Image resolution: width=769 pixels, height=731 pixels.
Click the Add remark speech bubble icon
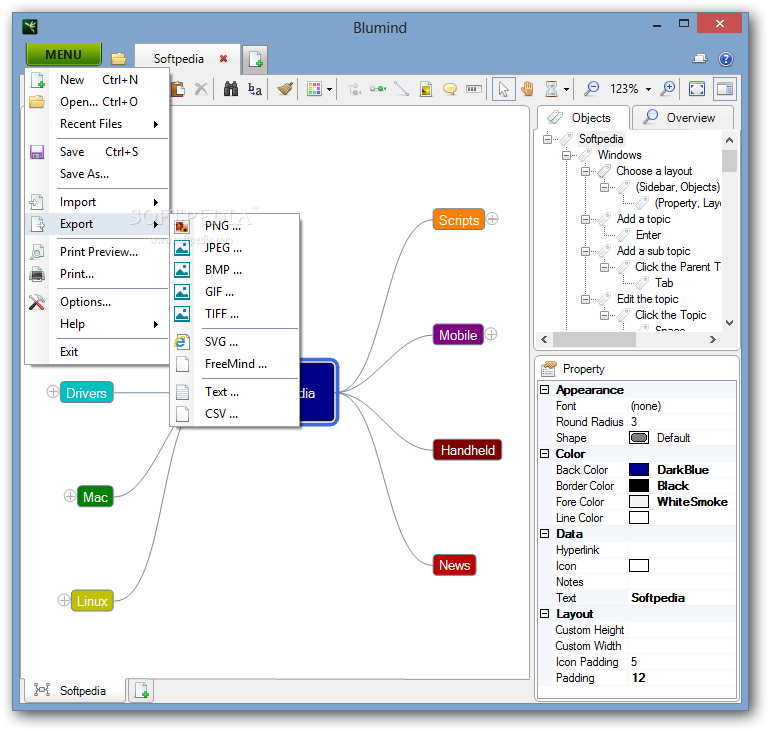(450, 89)
